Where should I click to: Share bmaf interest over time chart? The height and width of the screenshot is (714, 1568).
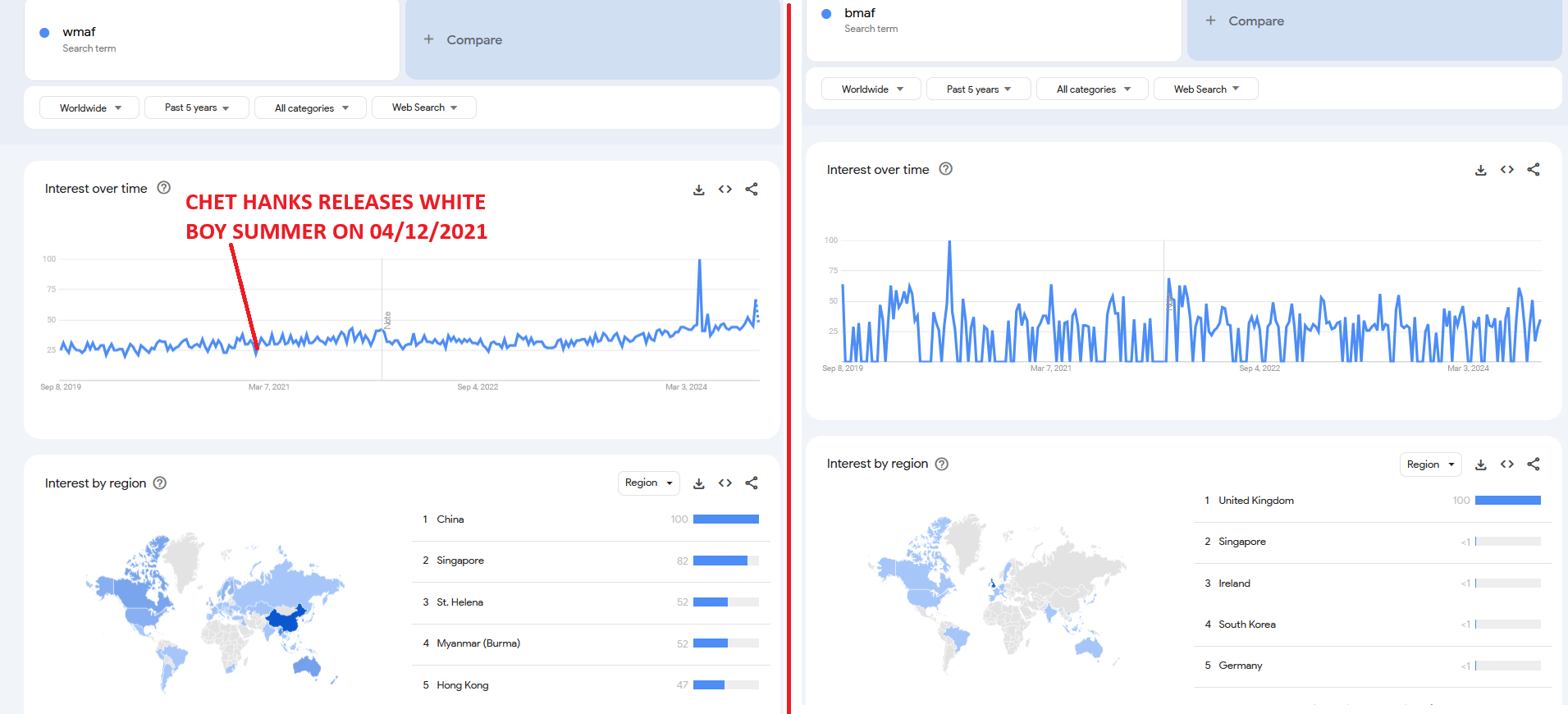1534,170
